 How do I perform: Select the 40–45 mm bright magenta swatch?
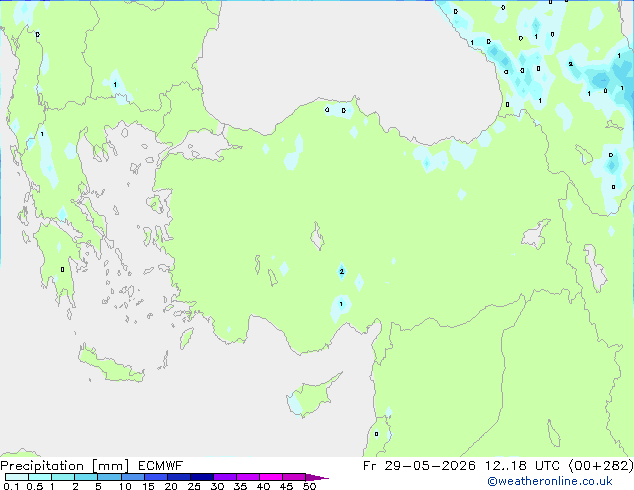point(271,477)
